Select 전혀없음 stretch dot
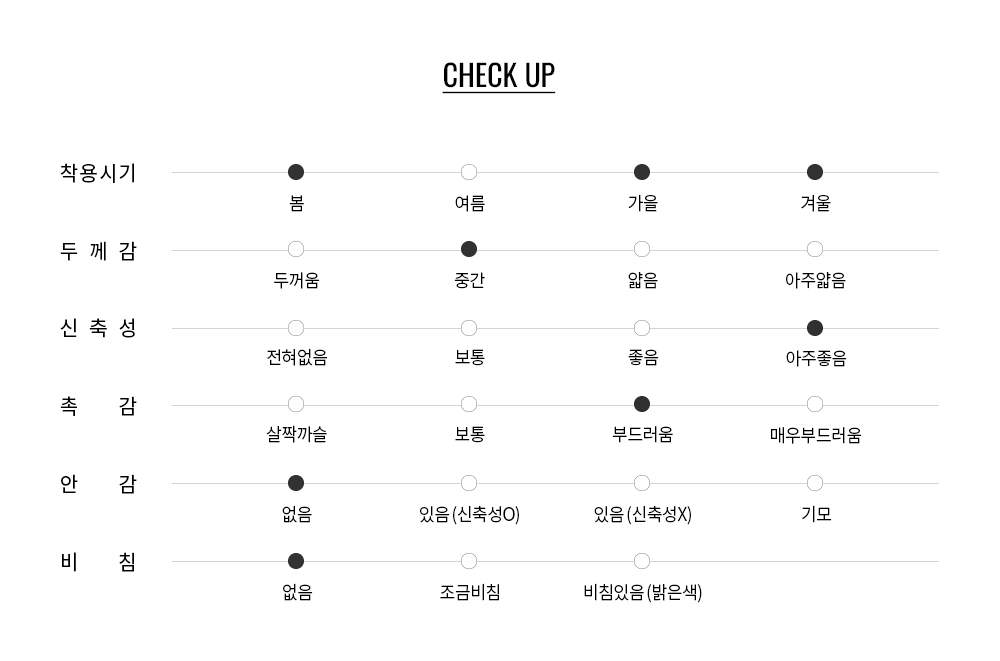This screenshot has width=1000, height=661. click(296, 328)
